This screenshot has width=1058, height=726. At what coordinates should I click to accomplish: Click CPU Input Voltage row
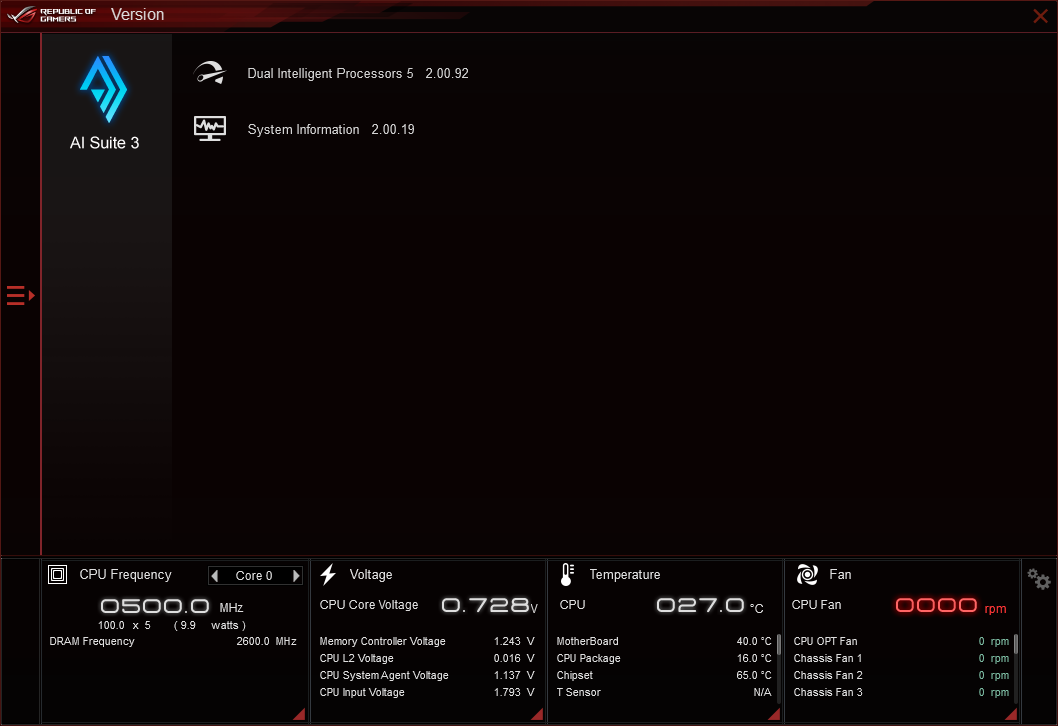click(427, 692)
